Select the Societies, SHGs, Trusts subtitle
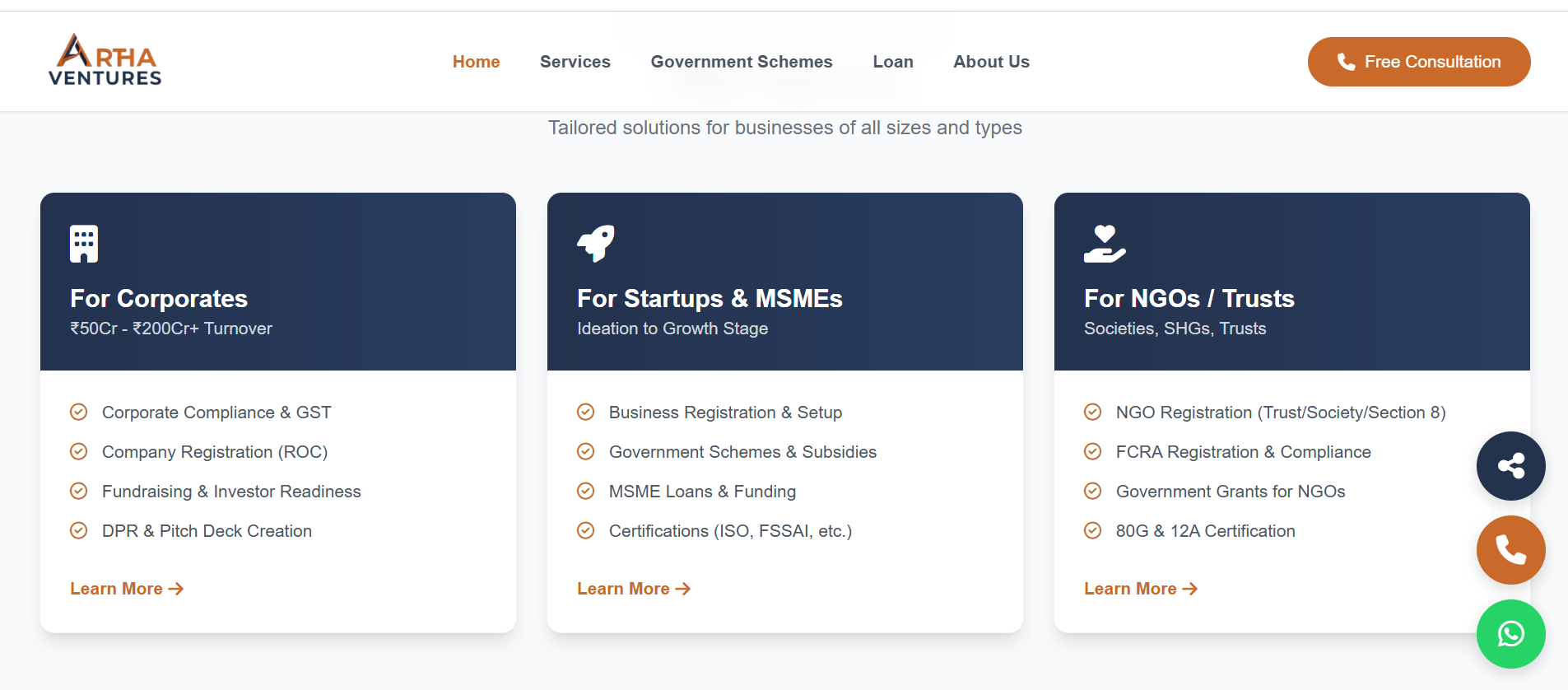The height and width of the screenshot is (690, 1568). click(x=1175, y=329)
